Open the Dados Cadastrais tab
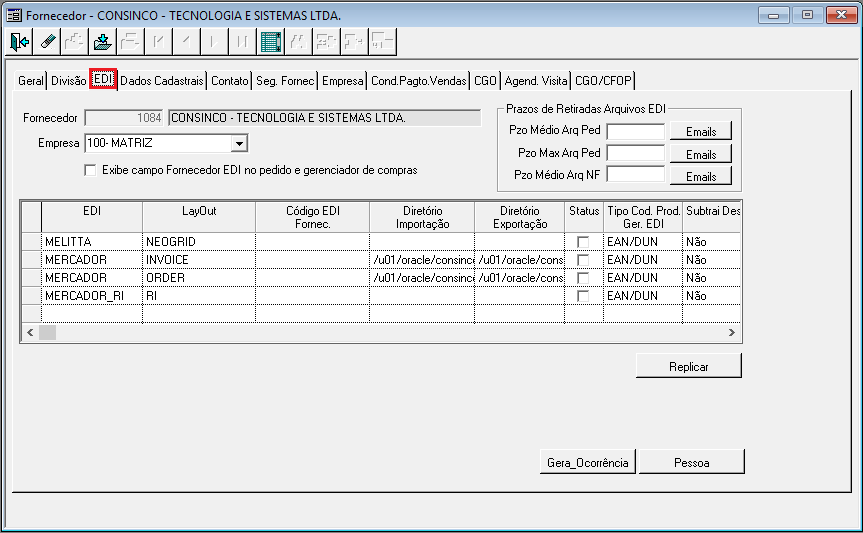863x533 pixels. [162, 81]
